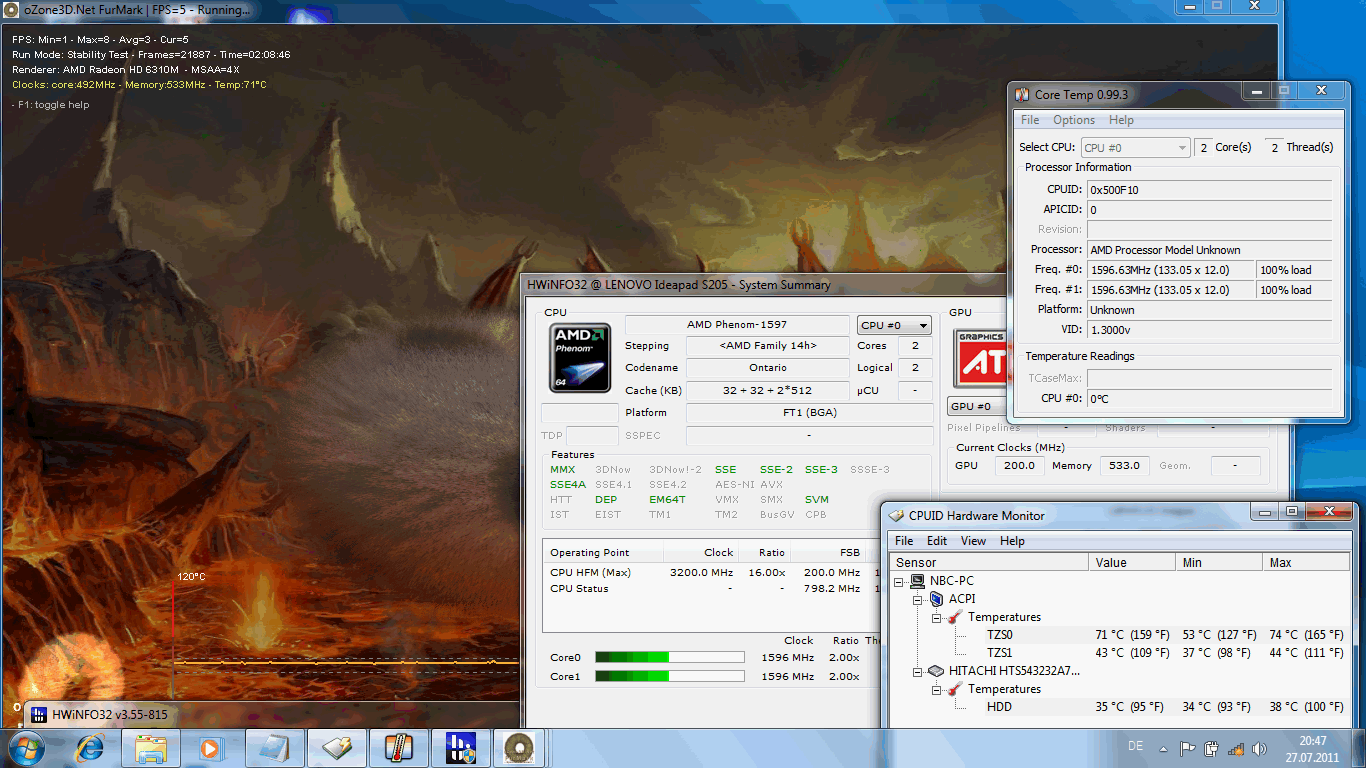Click the Core0 load bar
Viewport: 1366px width, 768px height.
pyautogui.click(x=670, y=657)
